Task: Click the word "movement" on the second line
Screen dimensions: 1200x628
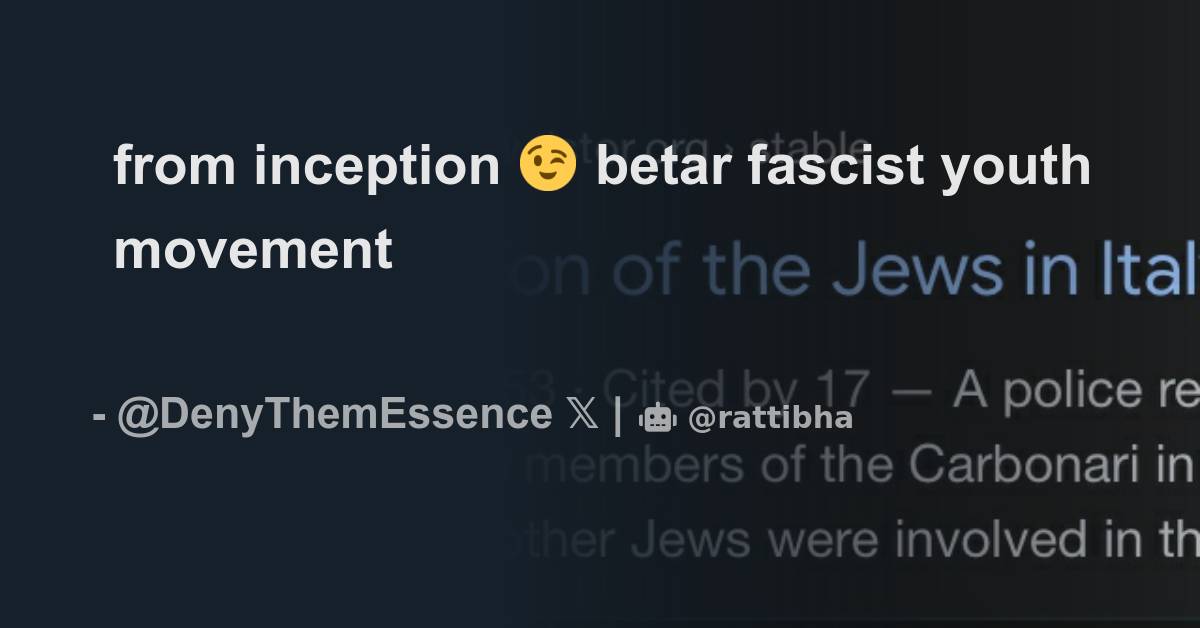Action: (253, 248)
